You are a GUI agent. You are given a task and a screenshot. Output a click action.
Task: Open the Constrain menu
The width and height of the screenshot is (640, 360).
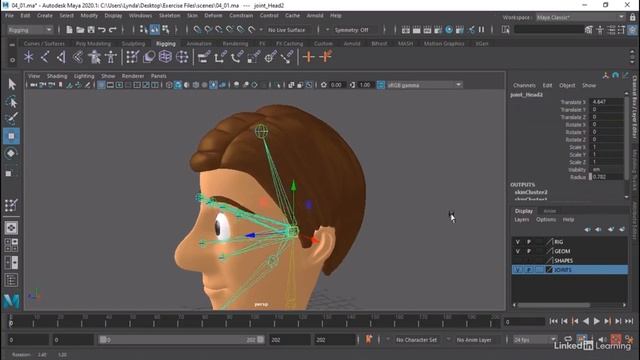[x=241, y=16]
